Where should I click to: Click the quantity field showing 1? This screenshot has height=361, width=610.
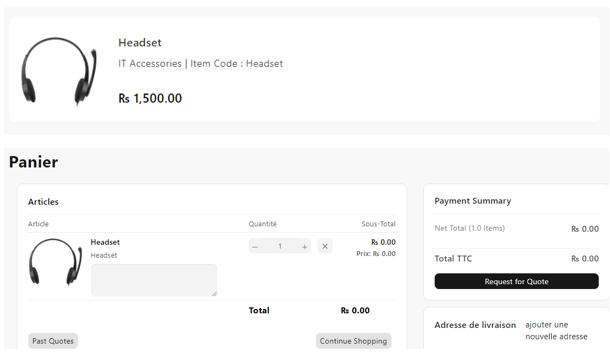click(280, 246)
